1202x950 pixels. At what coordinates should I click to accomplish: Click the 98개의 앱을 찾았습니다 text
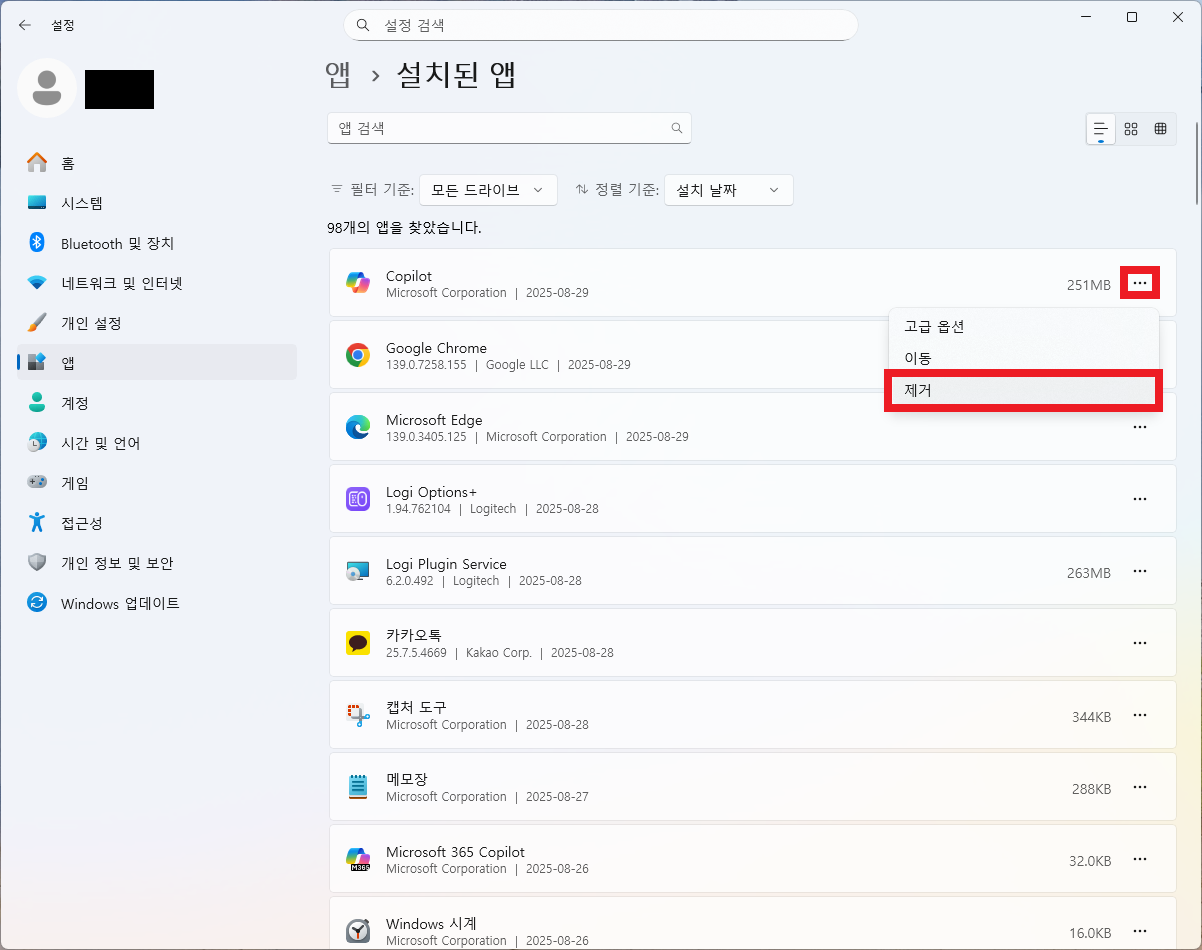click(x=404, y=228)
